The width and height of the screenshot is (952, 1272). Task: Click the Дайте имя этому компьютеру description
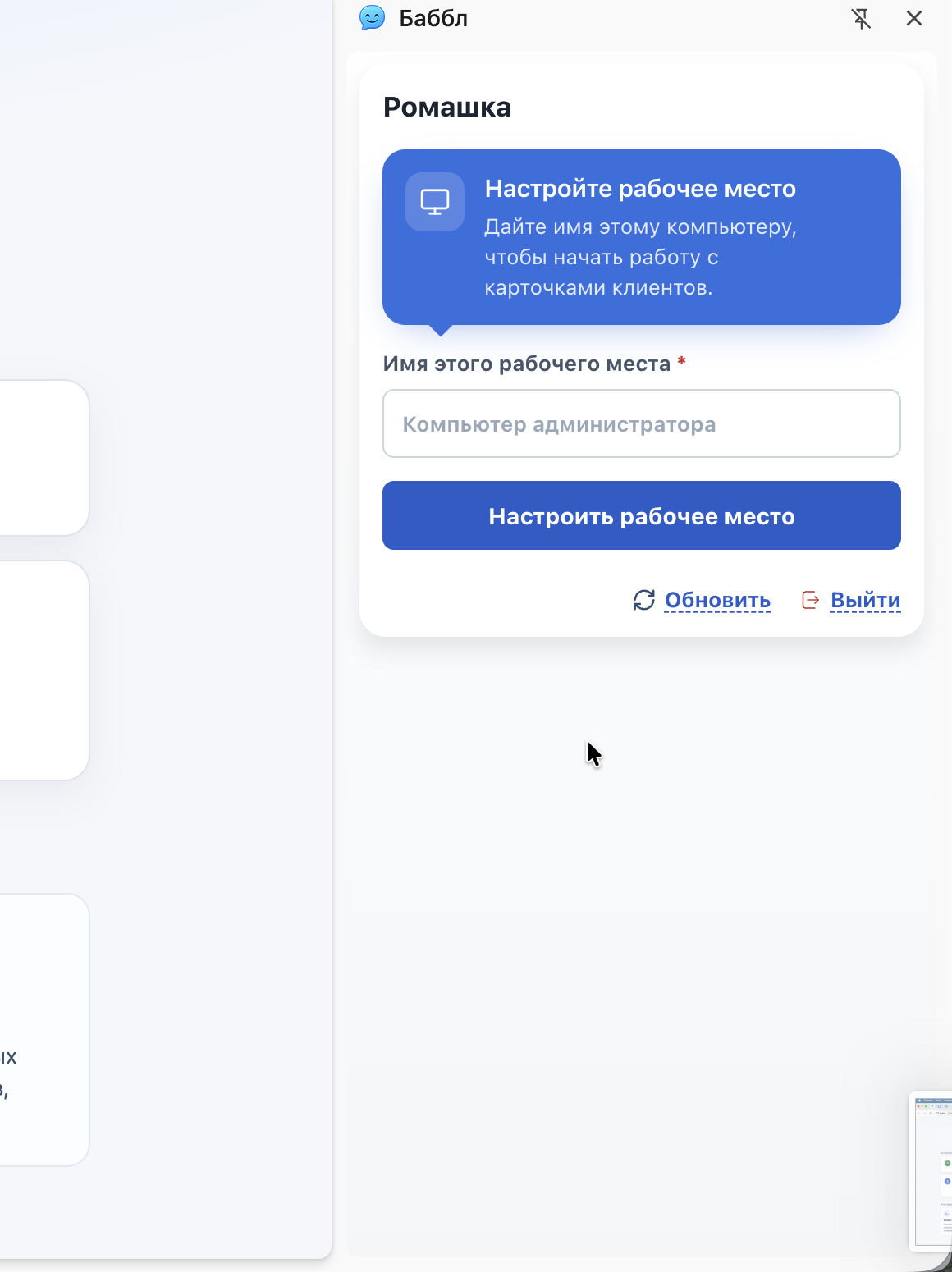640,257
